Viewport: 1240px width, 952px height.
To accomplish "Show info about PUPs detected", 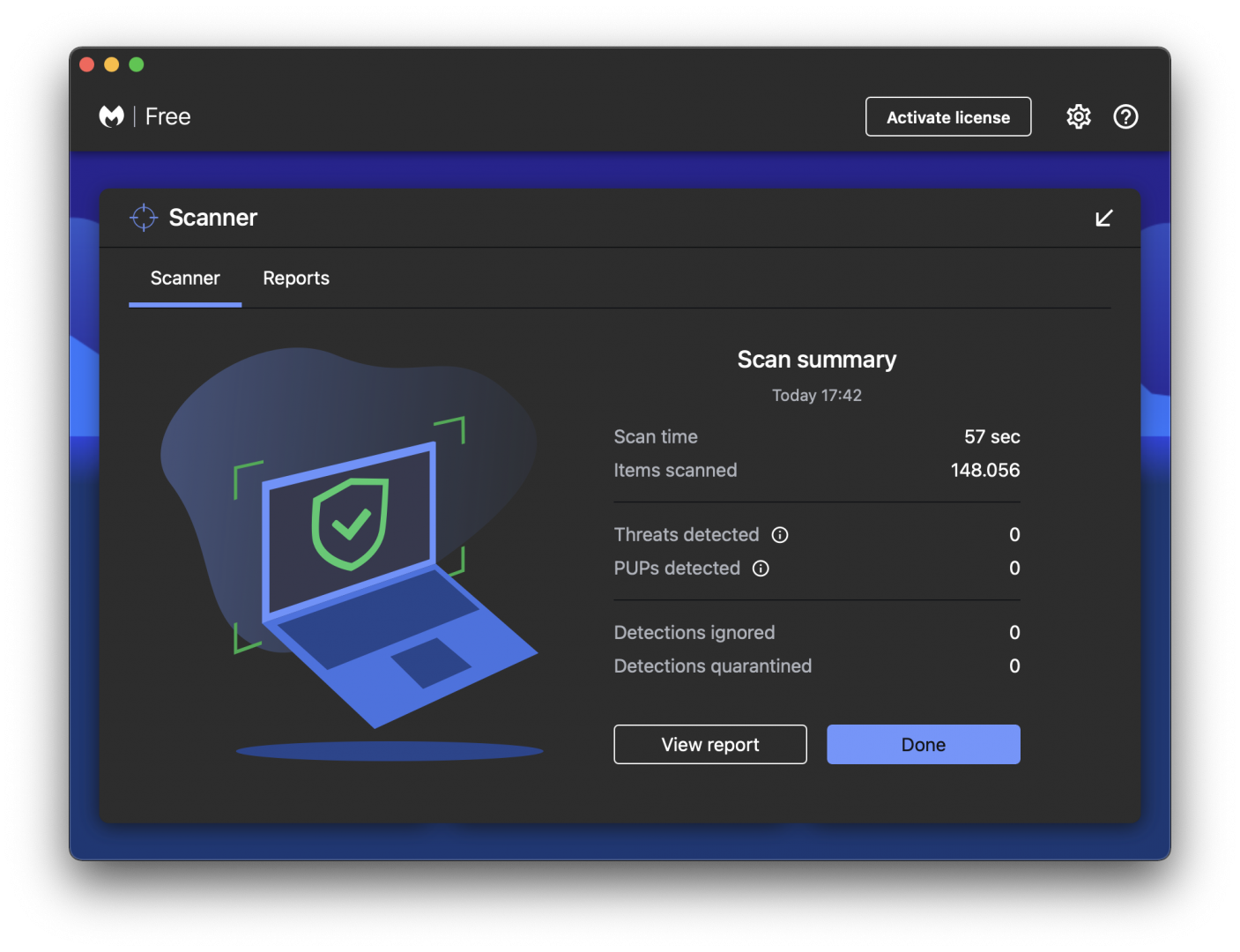I will [761, 569].
